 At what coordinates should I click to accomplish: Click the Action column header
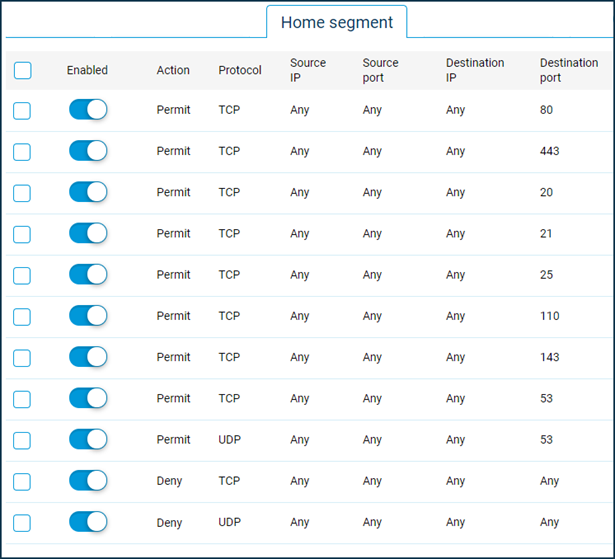point(173,70)
